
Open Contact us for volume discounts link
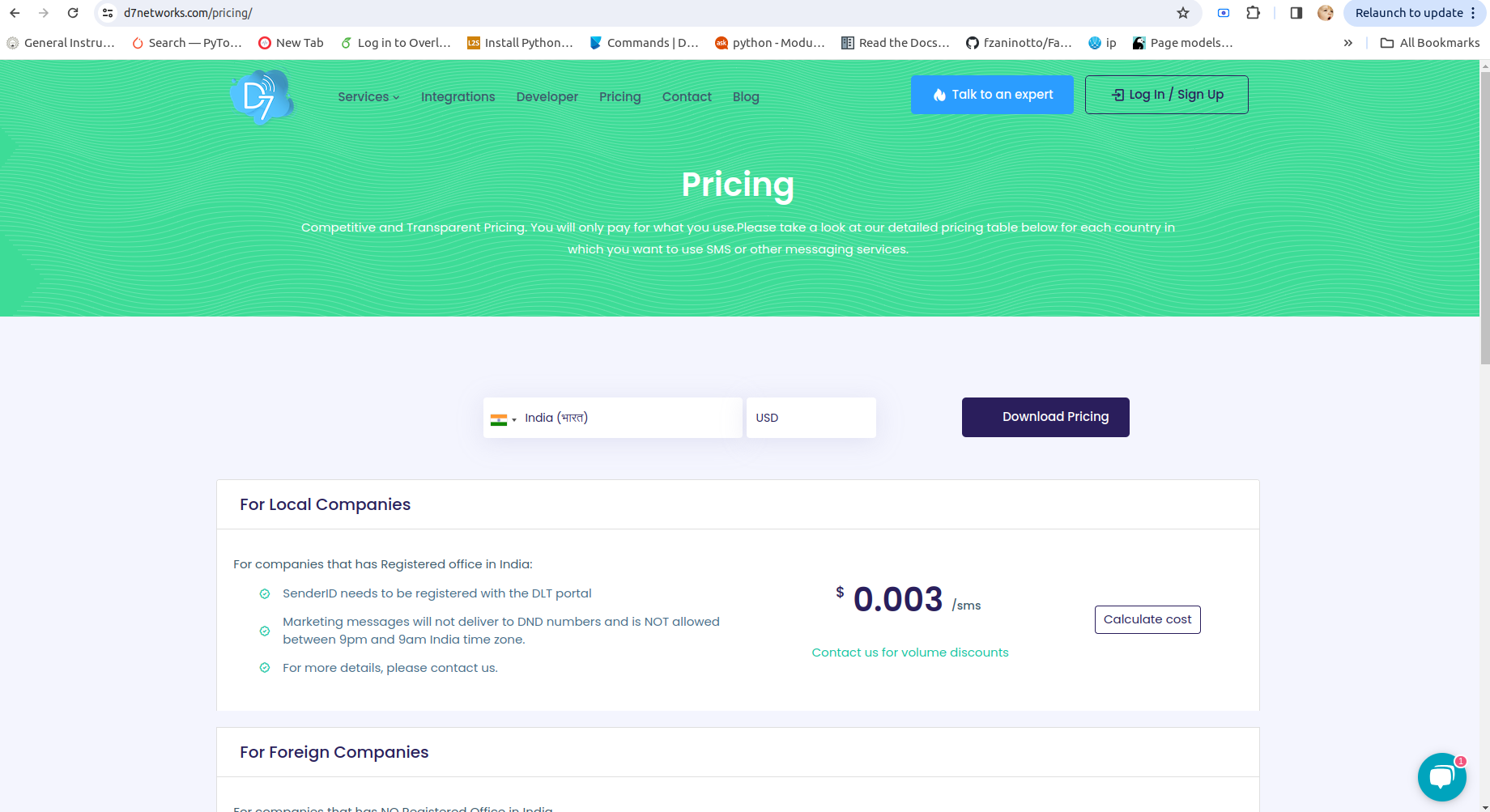pos(910,653)
